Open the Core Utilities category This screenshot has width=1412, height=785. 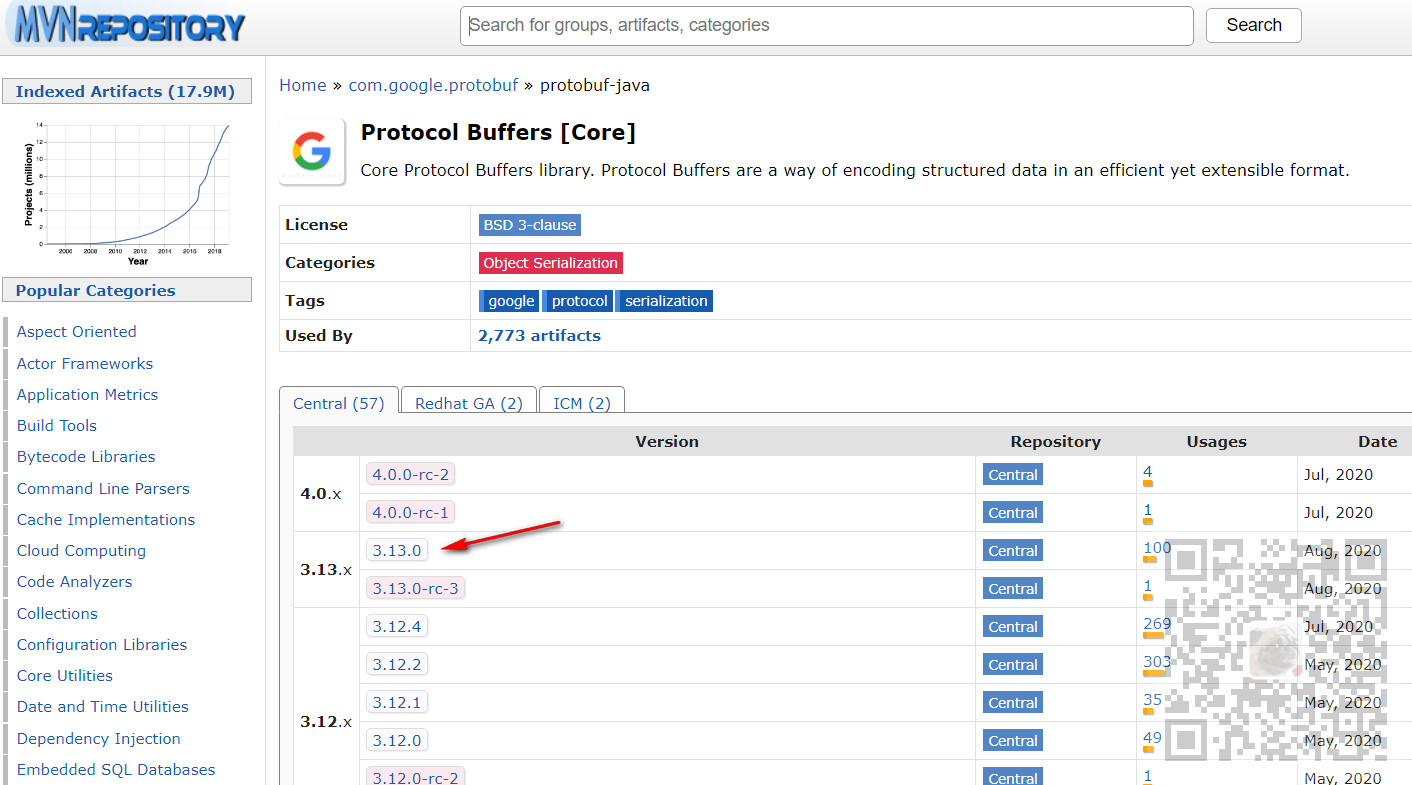pos(65,675)
